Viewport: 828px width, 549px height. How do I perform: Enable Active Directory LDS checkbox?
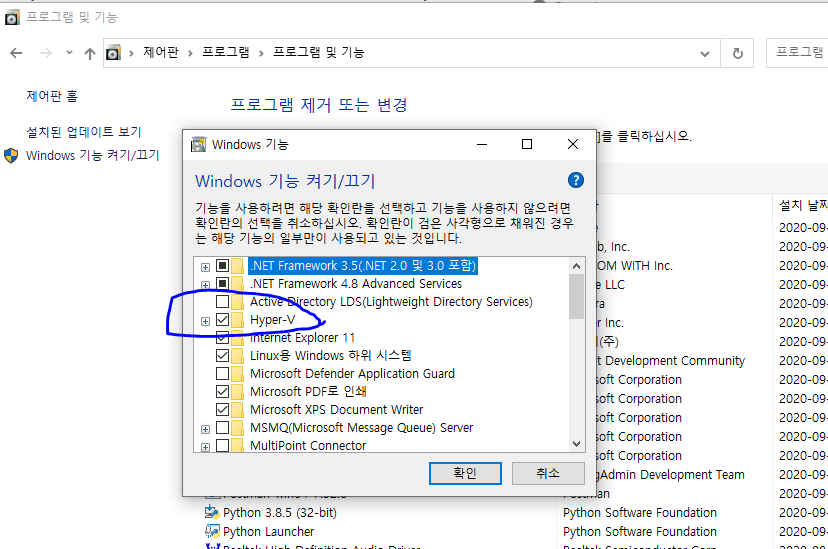pos(222,301)
